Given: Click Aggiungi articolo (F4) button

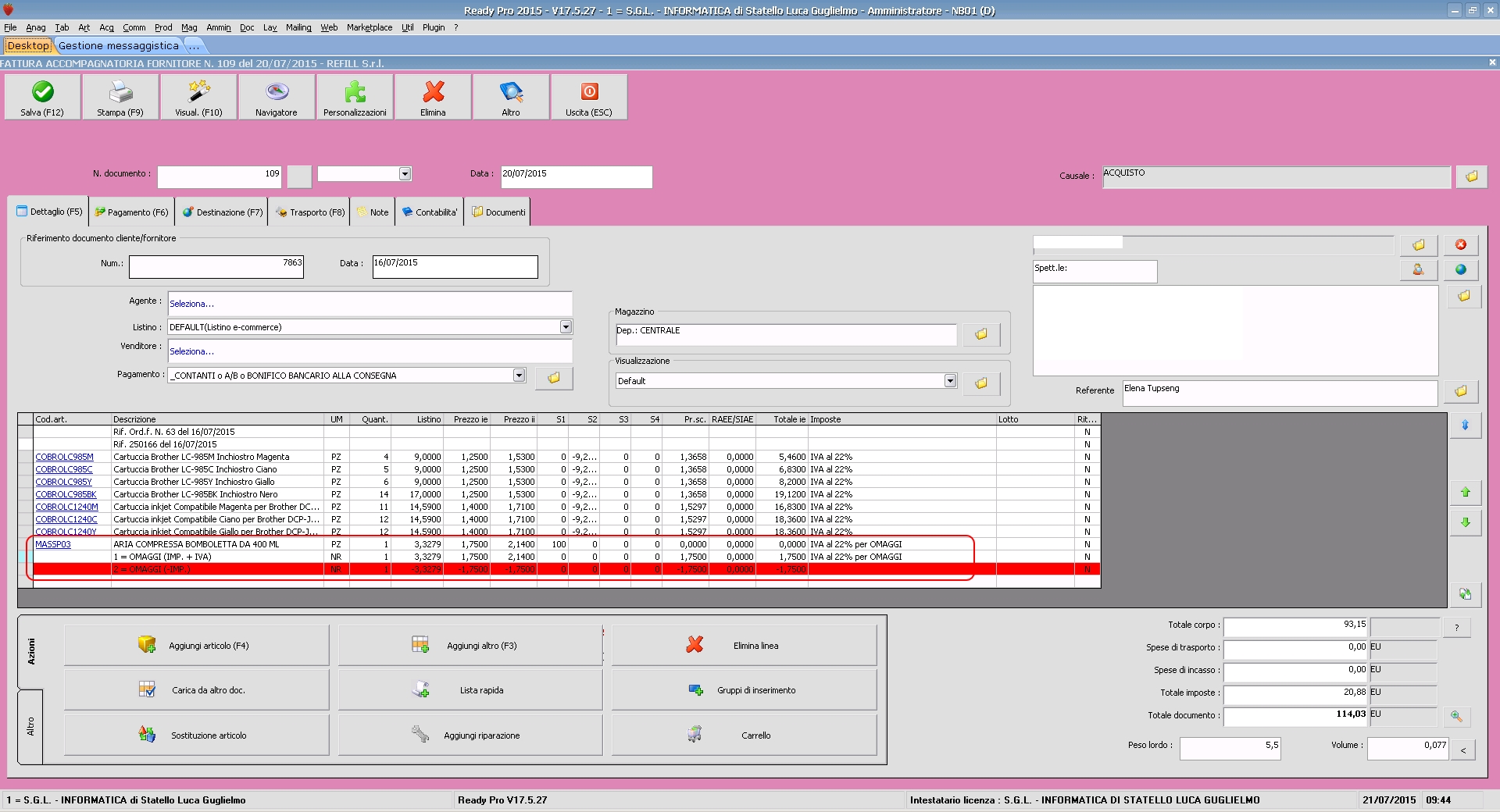Looking at the screenshot, I should 196,646.
